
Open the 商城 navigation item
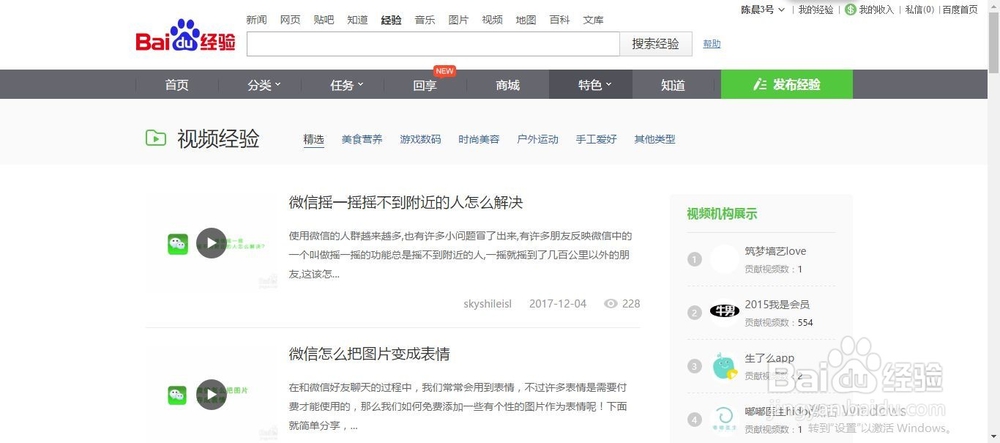[508, 85]
